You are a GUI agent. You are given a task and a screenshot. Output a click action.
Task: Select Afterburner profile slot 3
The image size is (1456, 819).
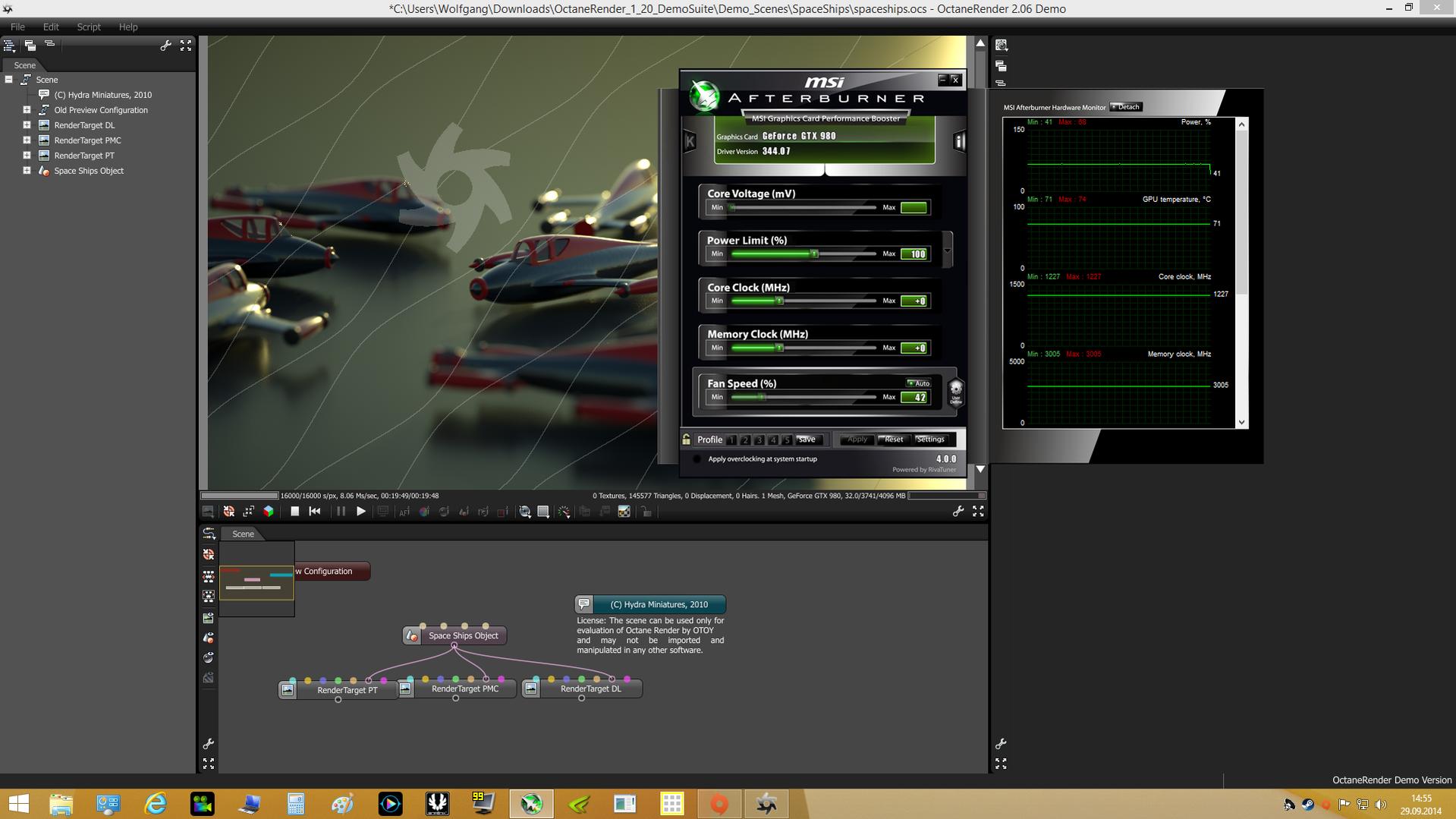tap(759, 440)
